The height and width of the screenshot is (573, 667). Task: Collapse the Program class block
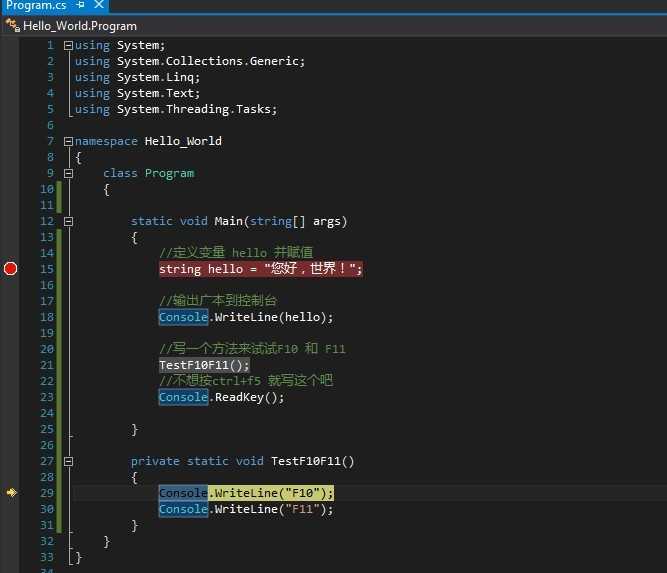68,173
